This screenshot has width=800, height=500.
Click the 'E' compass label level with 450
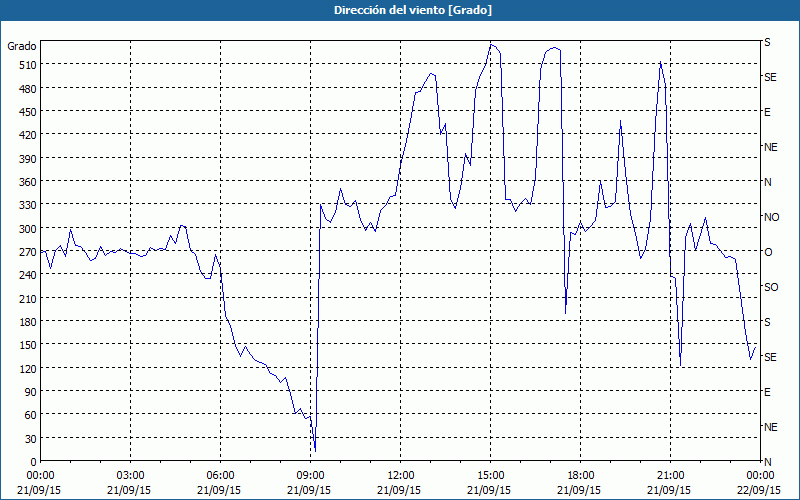(x=767, y=112)
